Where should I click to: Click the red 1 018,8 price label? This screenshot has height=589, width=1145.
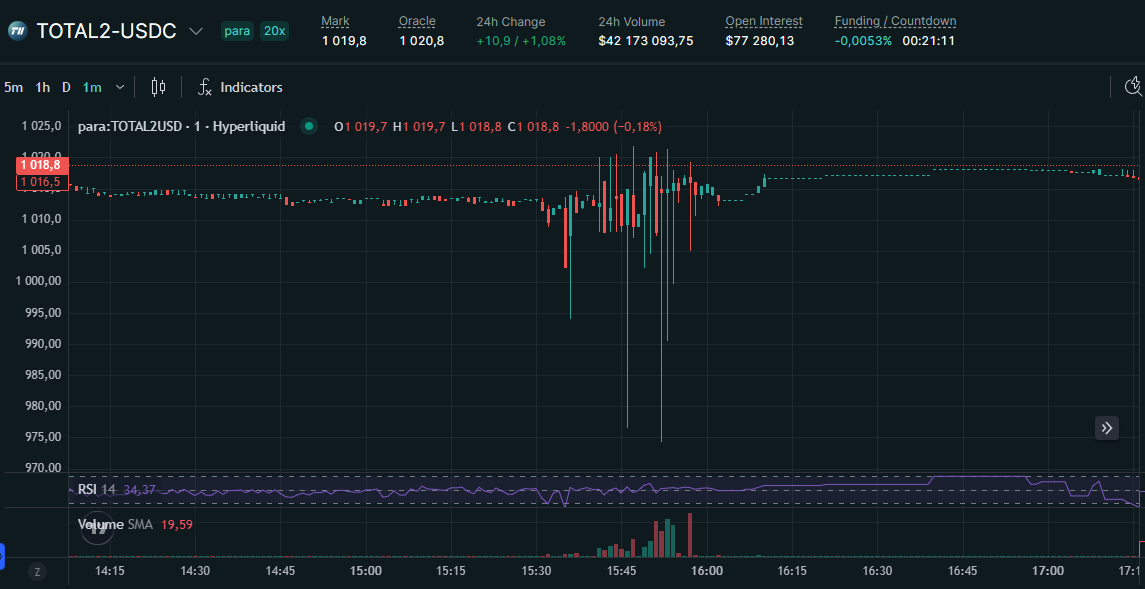click(42, 166)
